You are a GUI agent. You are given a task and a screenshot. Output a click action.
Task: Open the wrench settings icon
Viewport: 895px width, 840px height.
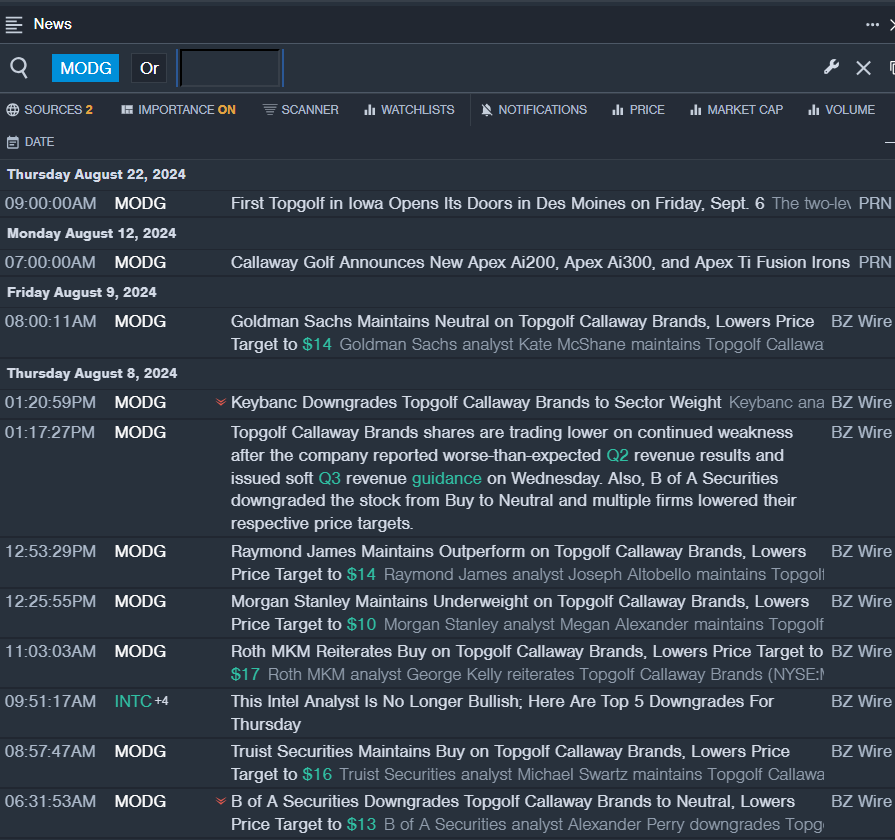[x=831, y=68]
